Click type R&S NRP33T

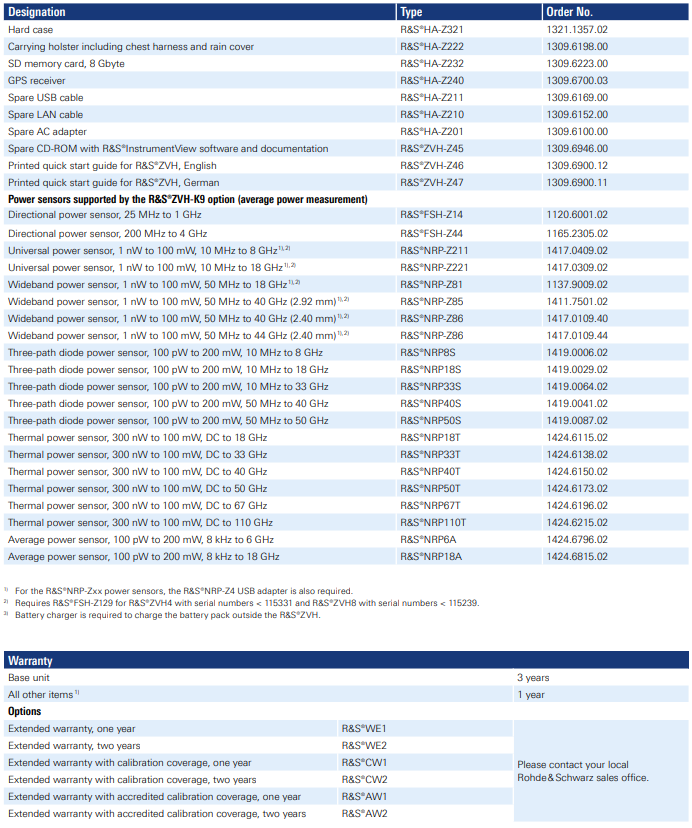pos(430,454)
